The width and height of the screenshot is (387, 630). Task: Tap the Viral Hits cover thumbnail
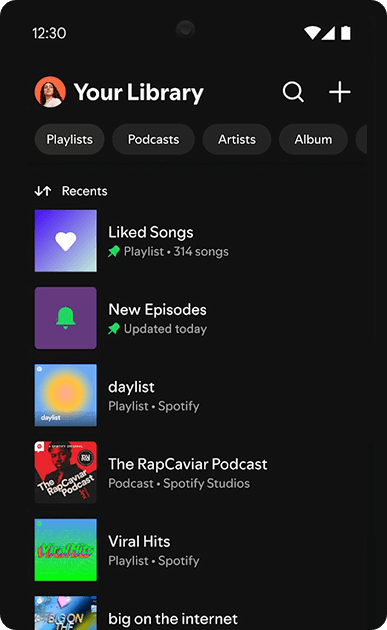pyautogui.click(x=66, y=550)
